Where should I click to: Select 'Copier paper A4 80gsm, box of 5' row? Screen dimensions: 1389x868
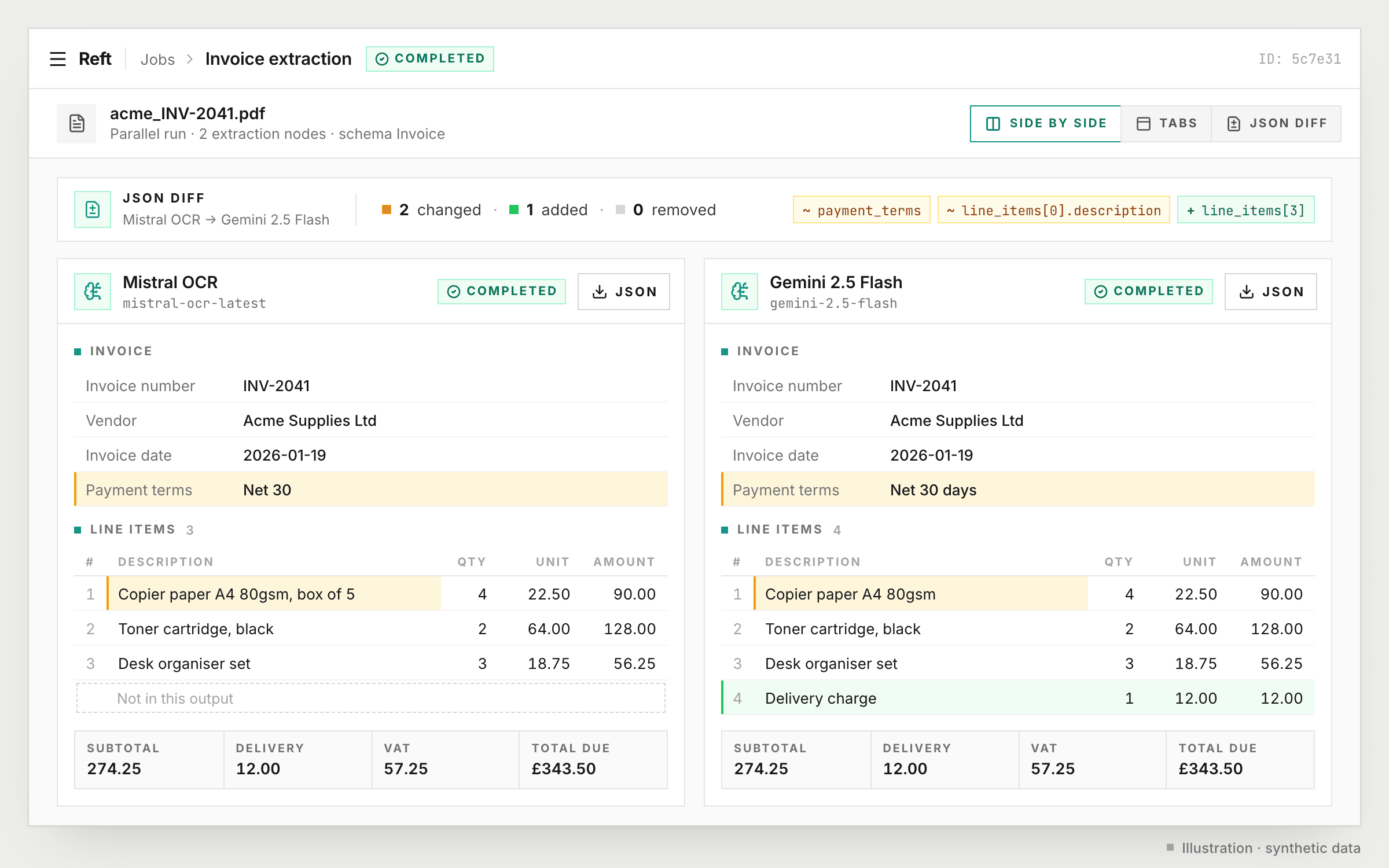point(371,594)
